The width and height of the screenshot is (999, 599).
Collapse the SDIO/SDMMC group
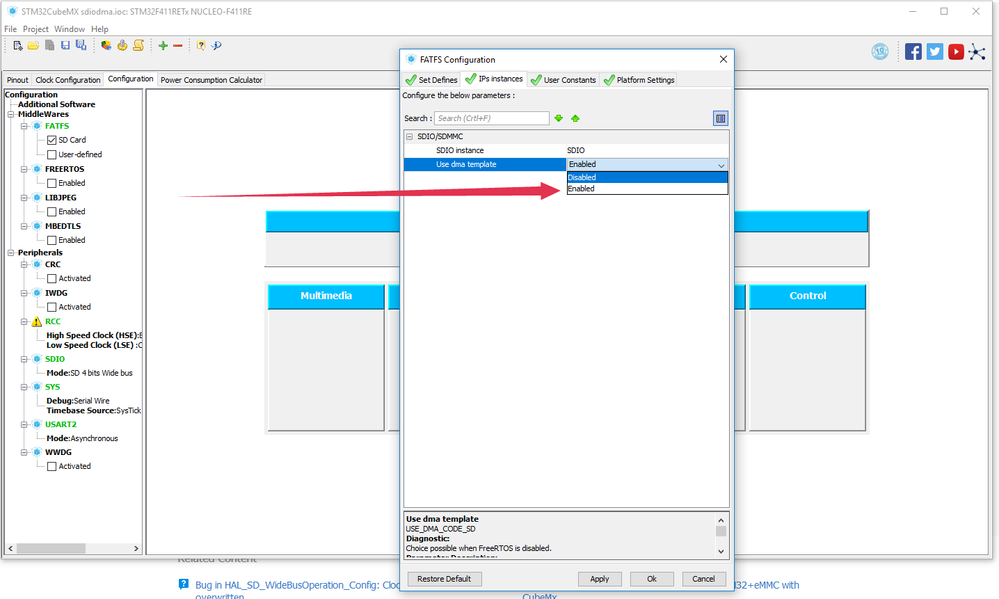(410, 136)
